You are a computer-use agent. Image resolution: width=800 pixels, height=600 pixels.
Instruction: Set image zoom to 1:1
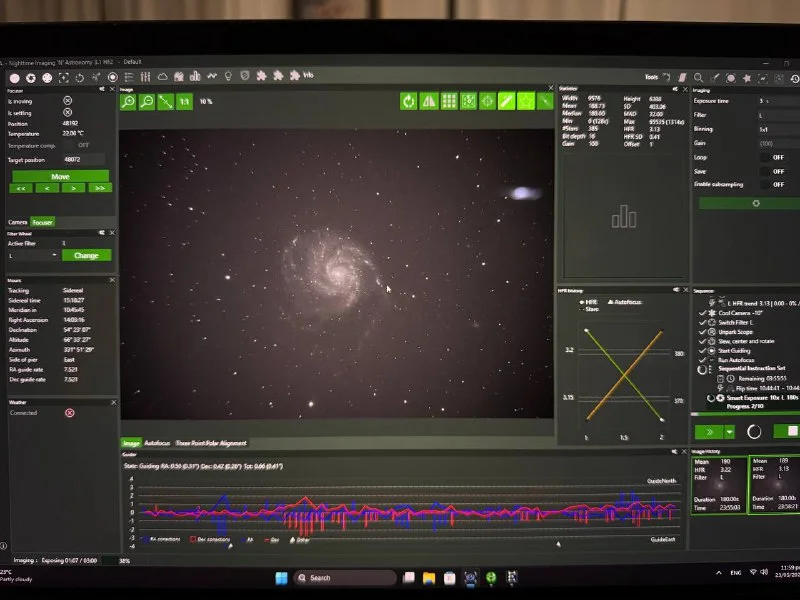184,101
